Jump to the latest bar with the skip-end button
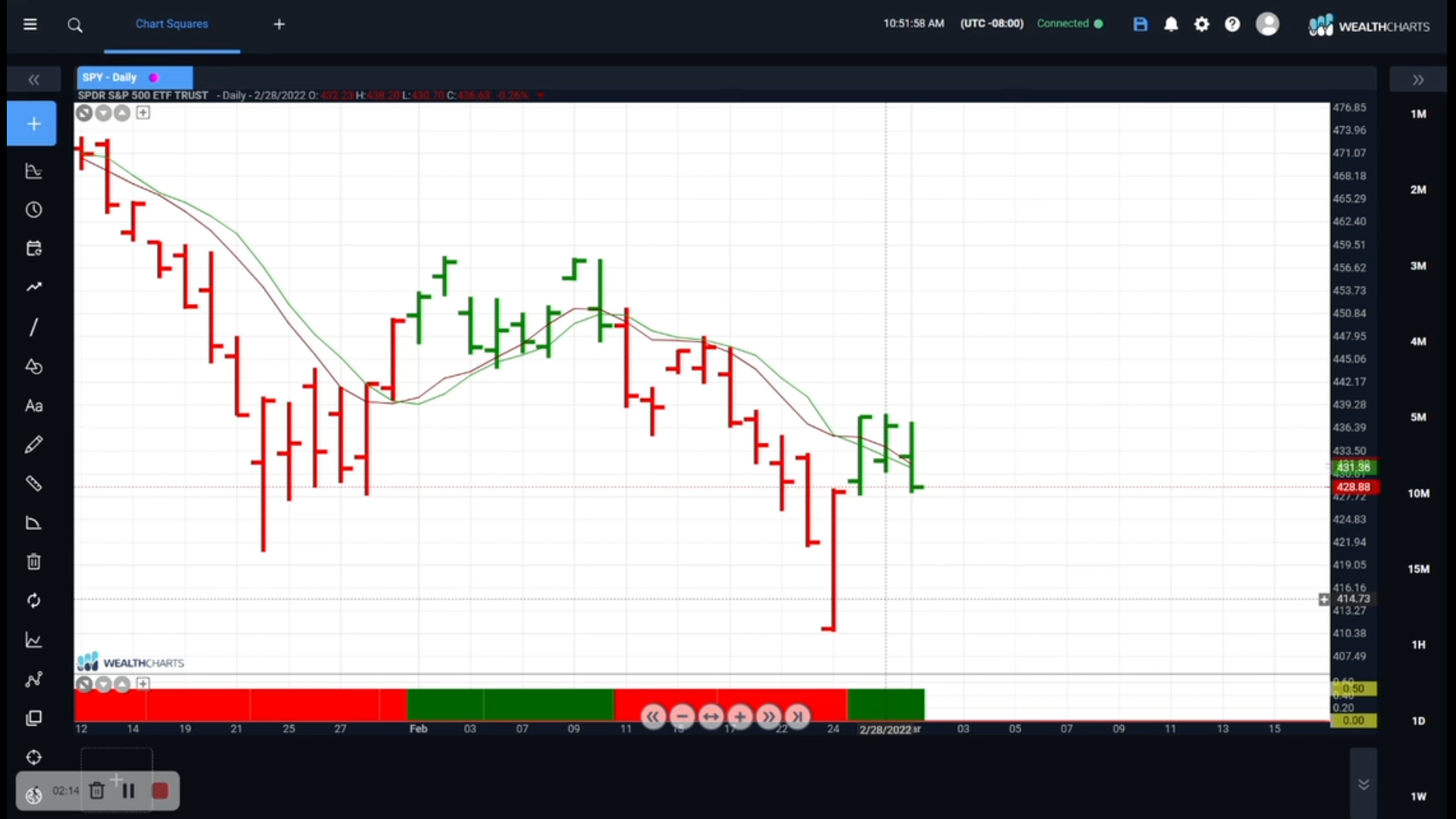This screenshot has width=1456, height=819. 798,717
